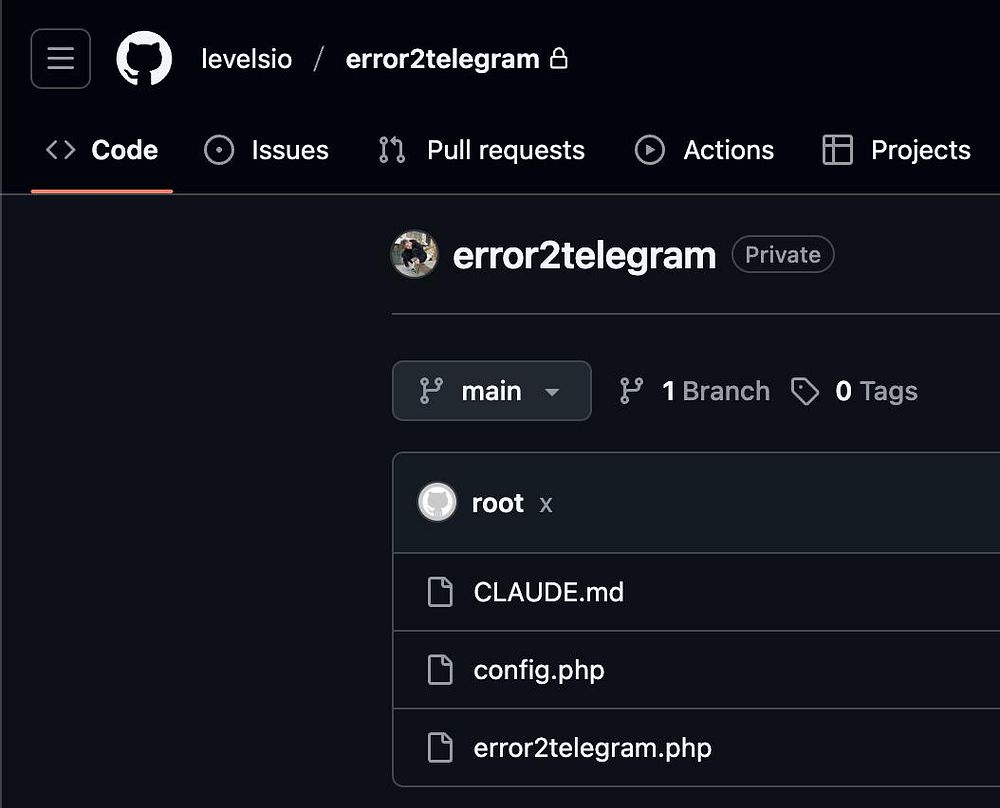Open the levelsio profile link
The width and height of the screenshot is (1000, 808).
247,59
